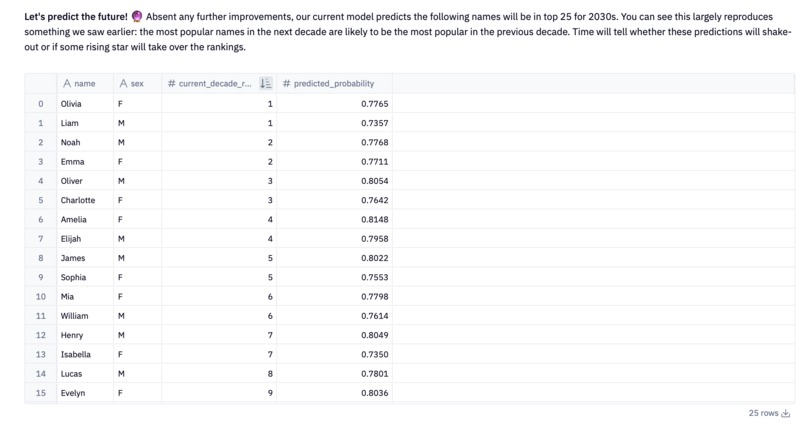Select the current_decade_r... column header
The width and height of the screenshot is (806, 431).
pyautogui.click(x=219, y=83)
